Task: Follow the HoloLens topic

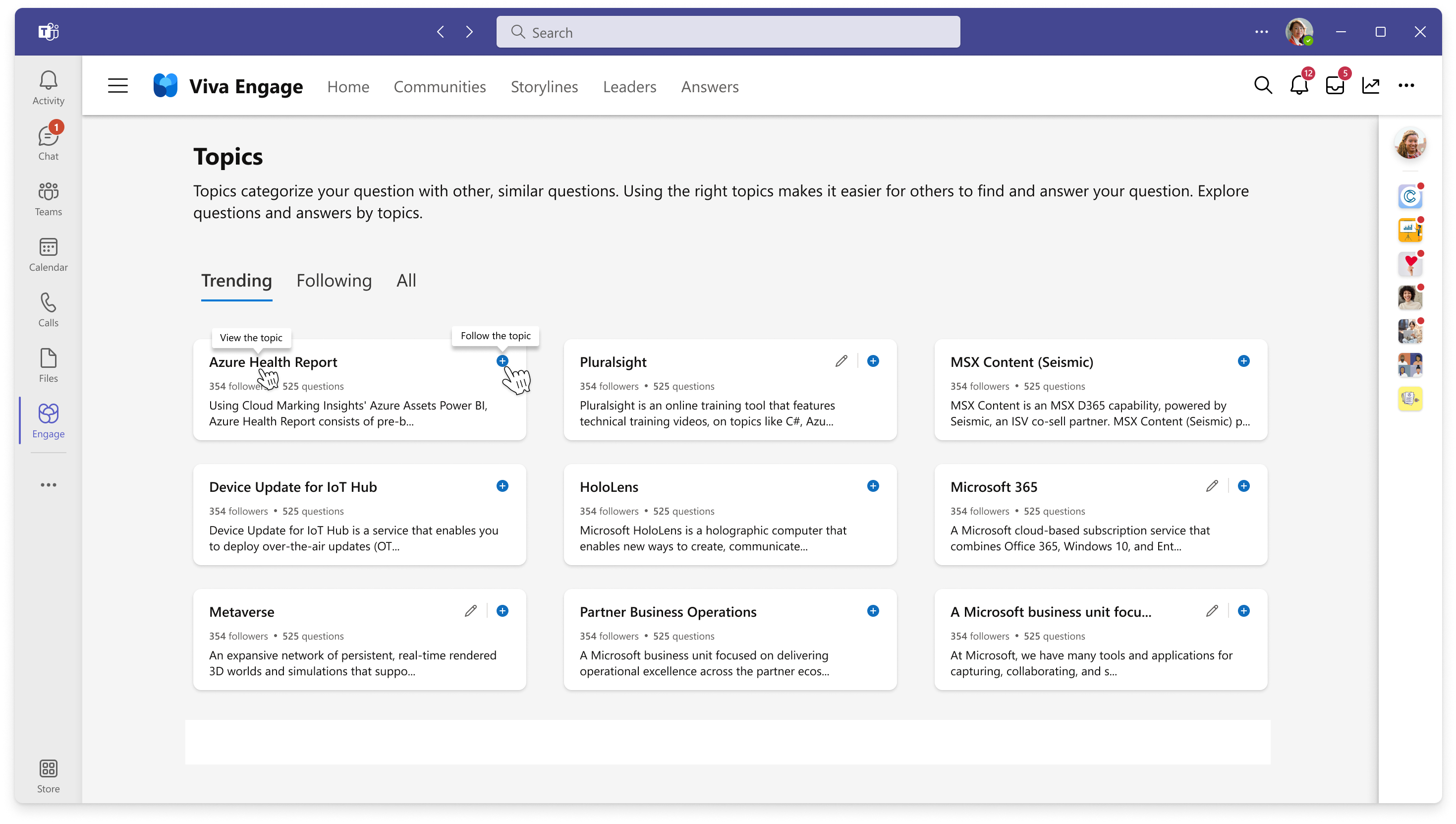Action: (872, 486)
